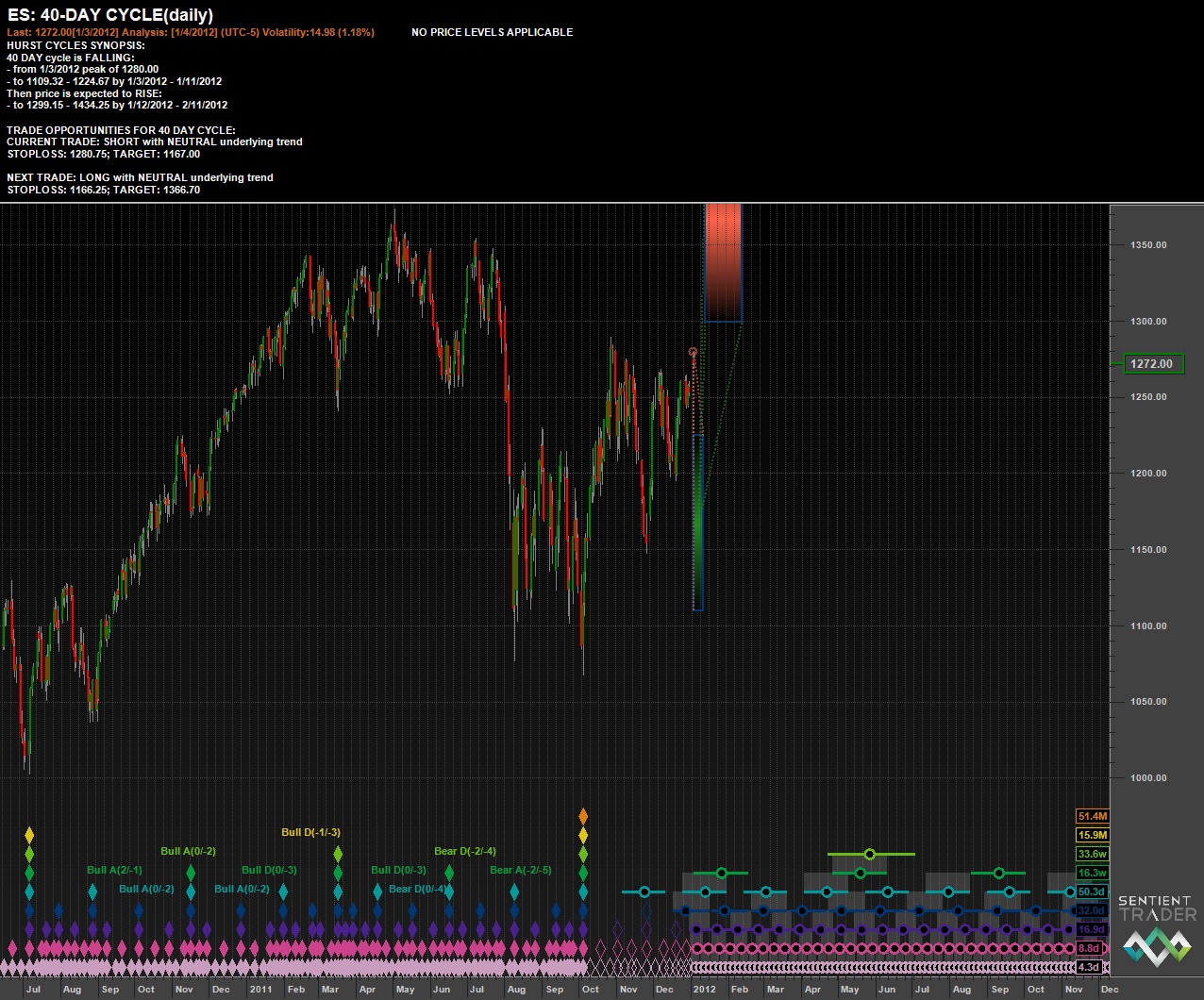The image size is (1204, 1000).
Task: Click the 33.6w cycle length box
Action: [1092, 854]
